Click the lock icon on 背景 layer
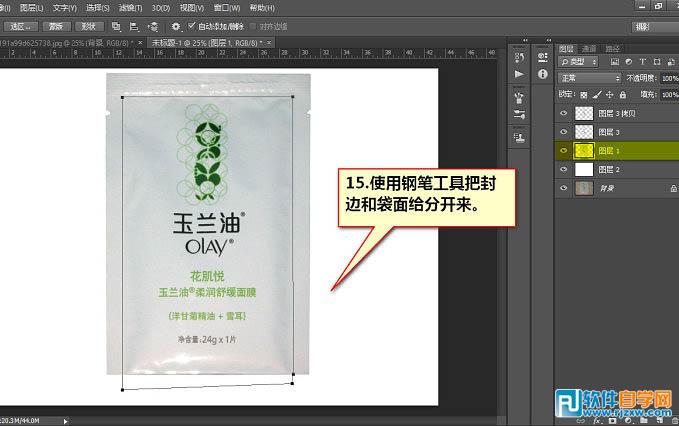 [x=673, y=188]
